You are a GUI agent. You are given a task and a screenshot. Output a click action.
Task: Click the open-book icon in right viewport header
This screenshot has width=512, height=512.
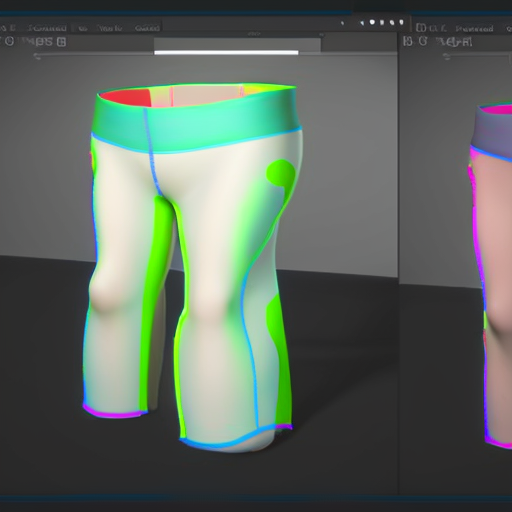click(421, 28)
